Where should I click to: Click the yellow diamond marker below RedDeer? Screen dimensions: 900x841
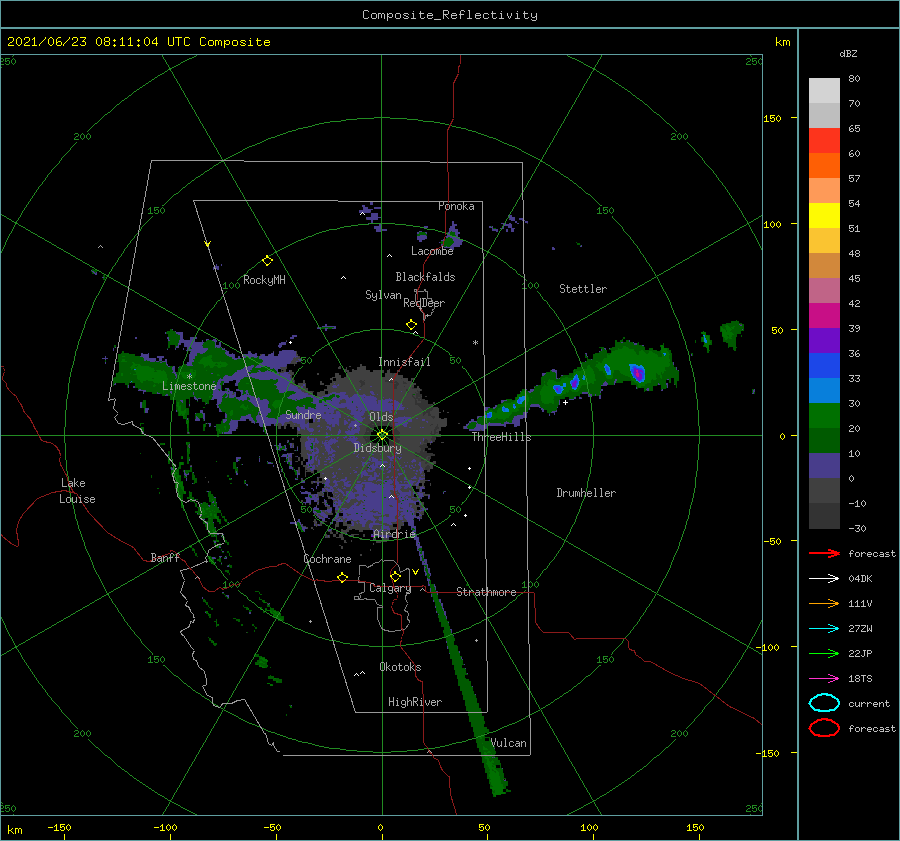pyautogui.click(x=411, y=325)
